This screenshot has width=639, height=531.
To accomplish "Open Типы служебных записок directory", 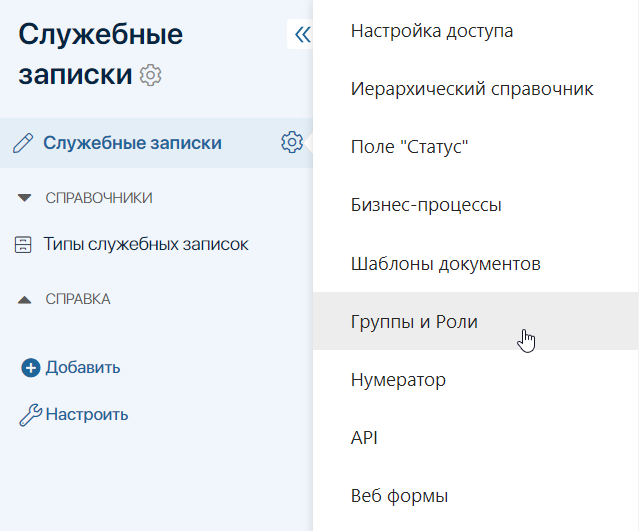I will [x=146, y=245].
